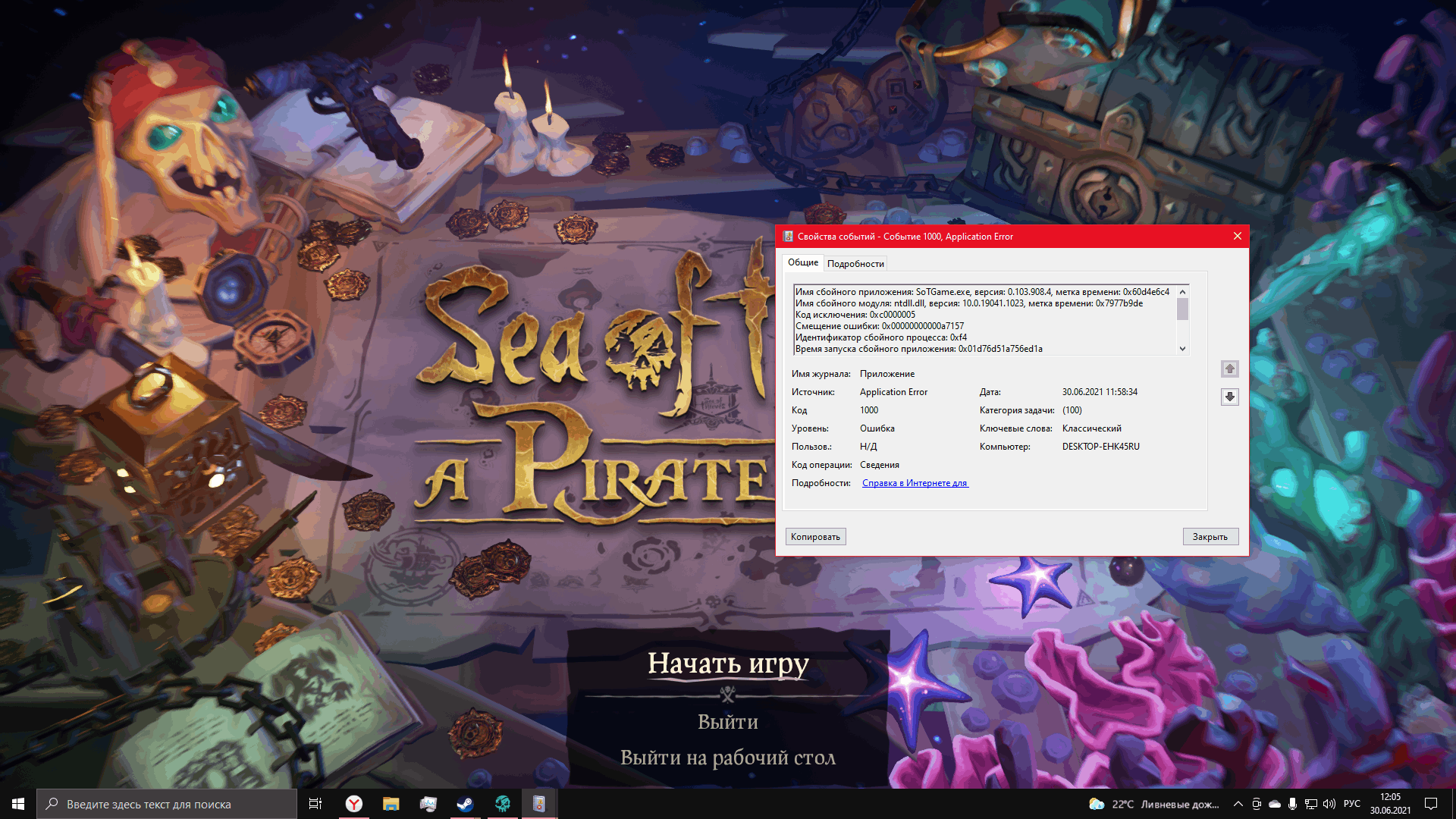
Task: Click the date value 30.06.2021 11:58:34
Action: click(1100, 392)
